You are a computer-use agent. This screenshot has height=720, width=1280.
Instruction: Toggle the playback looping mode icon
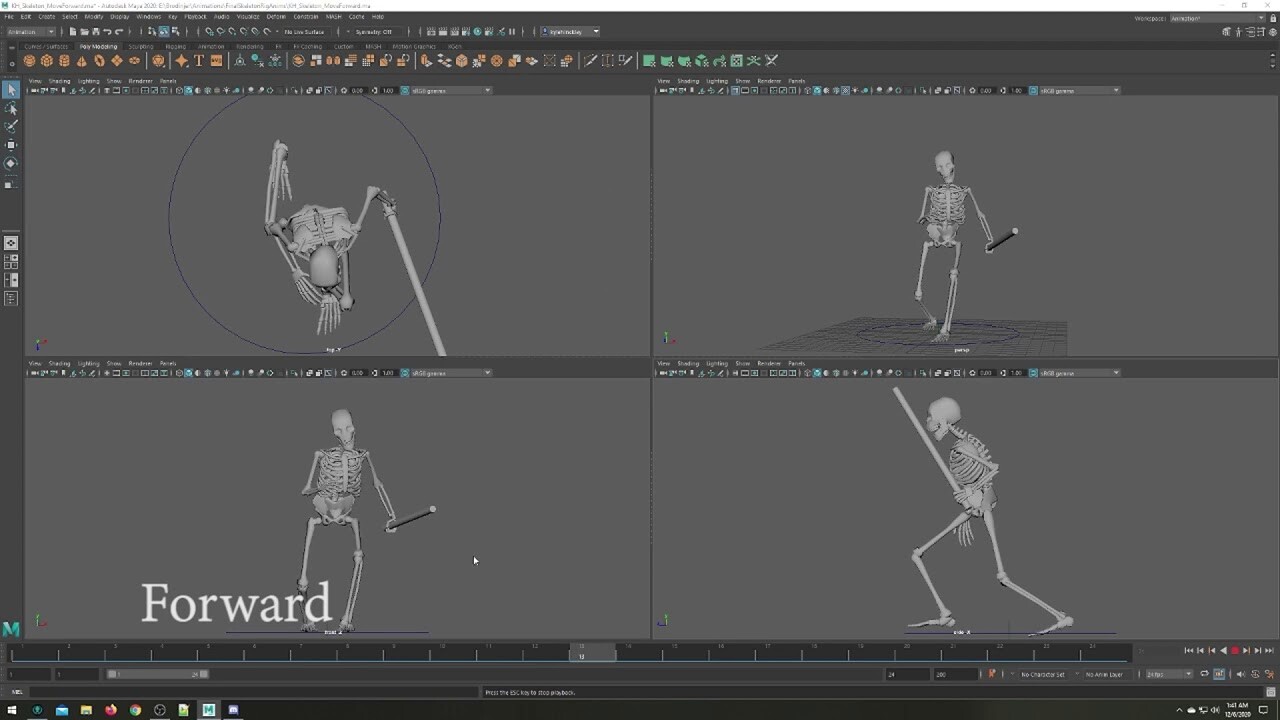tap(1205, 673)
